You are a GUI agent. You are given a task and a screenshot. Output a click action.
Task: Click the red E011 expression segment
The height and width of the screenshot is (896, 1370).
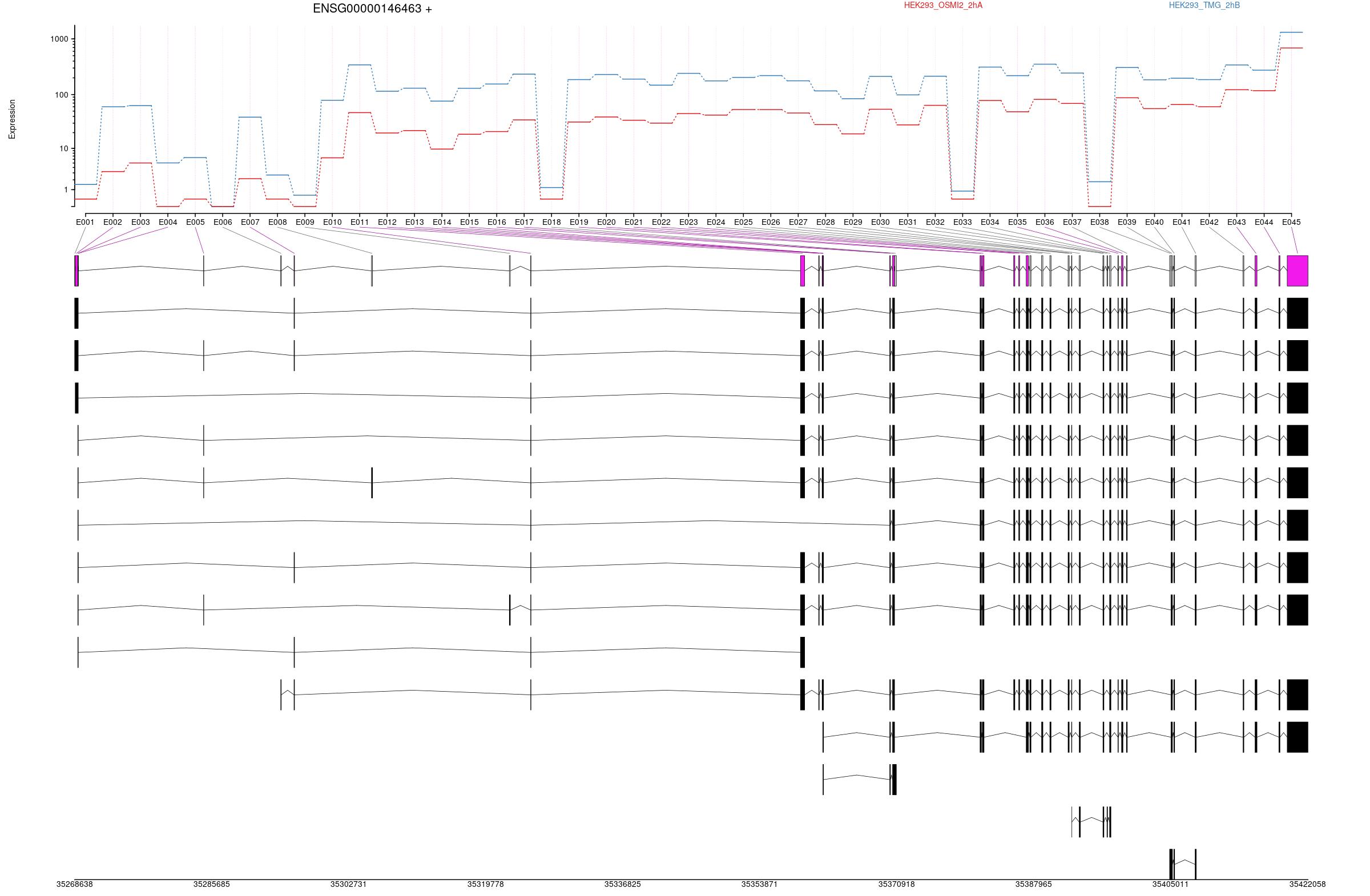[x=360, y=113]
